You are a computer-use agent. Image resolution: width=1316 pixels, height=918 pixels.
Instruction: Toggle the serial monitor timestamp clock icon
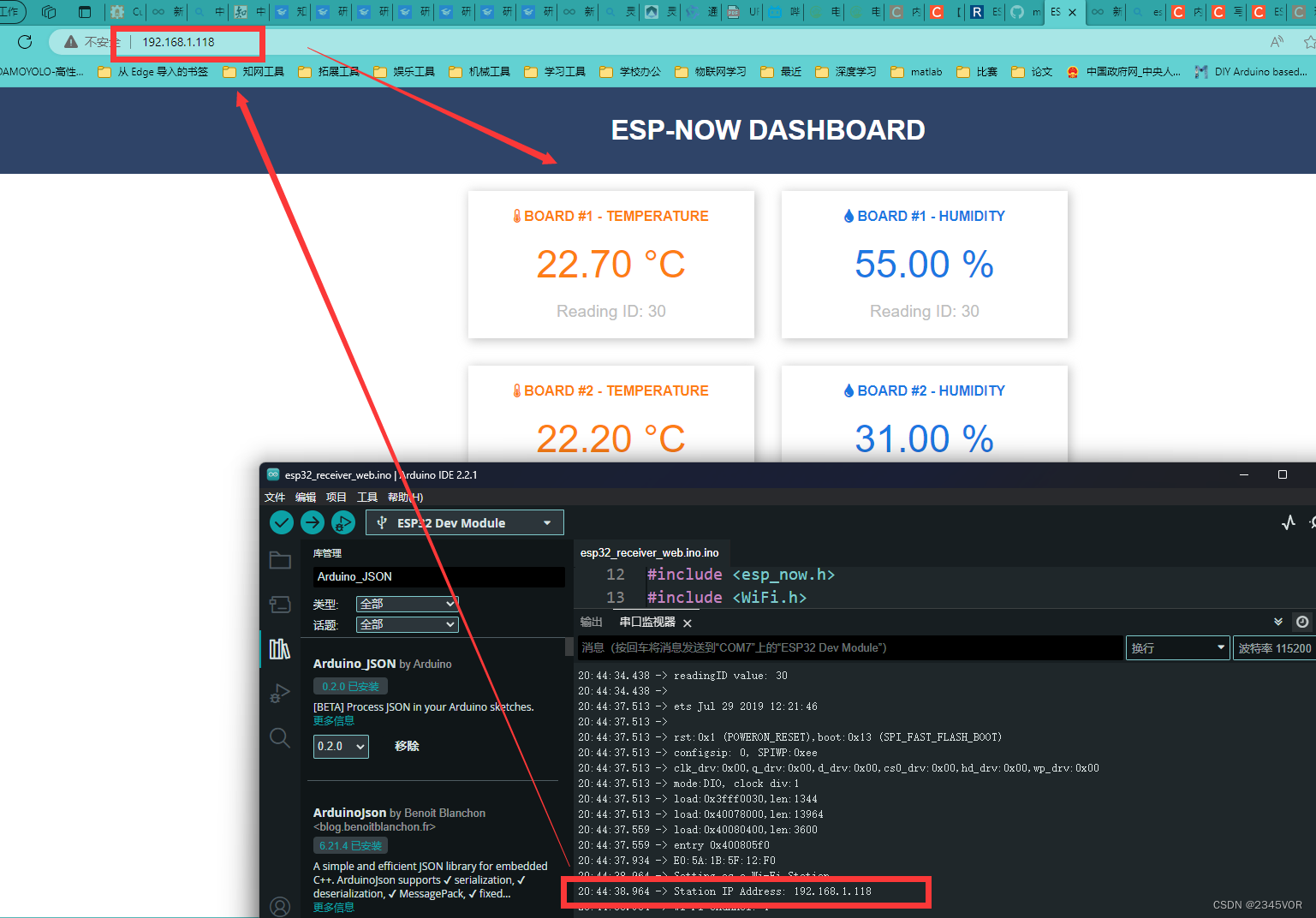(1302, 622)
